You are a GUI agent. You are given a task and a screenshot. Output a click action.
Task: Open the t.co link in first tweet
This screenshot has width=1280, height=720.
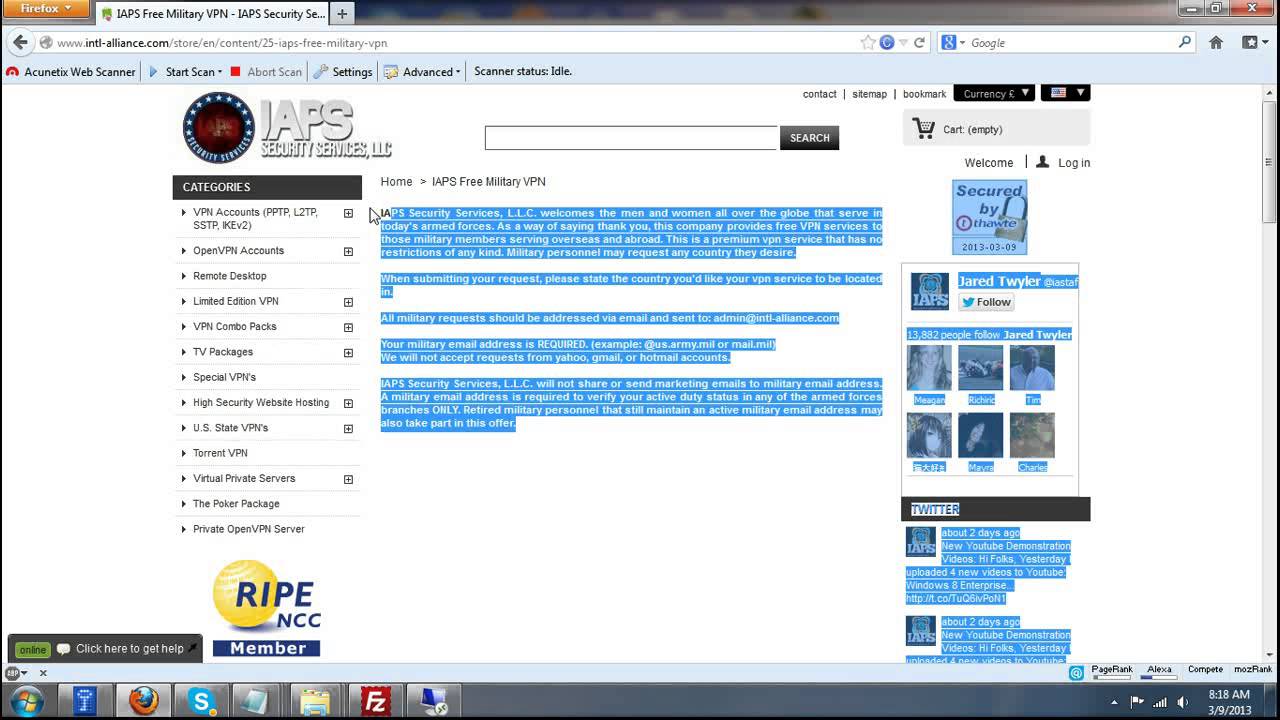pyautogui.click(x=956, y=599)
